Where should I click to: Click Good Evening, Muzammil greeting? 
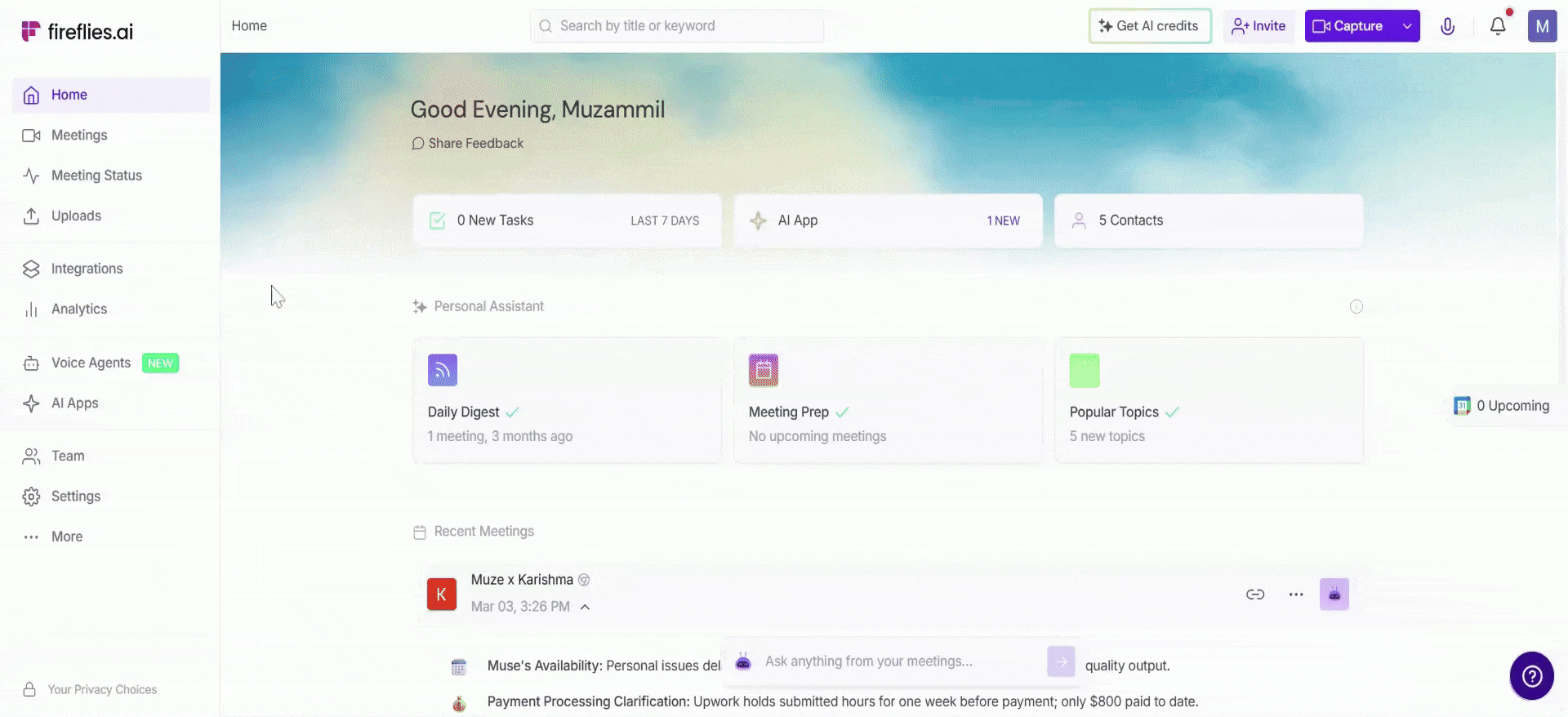(x=537, y=109)
